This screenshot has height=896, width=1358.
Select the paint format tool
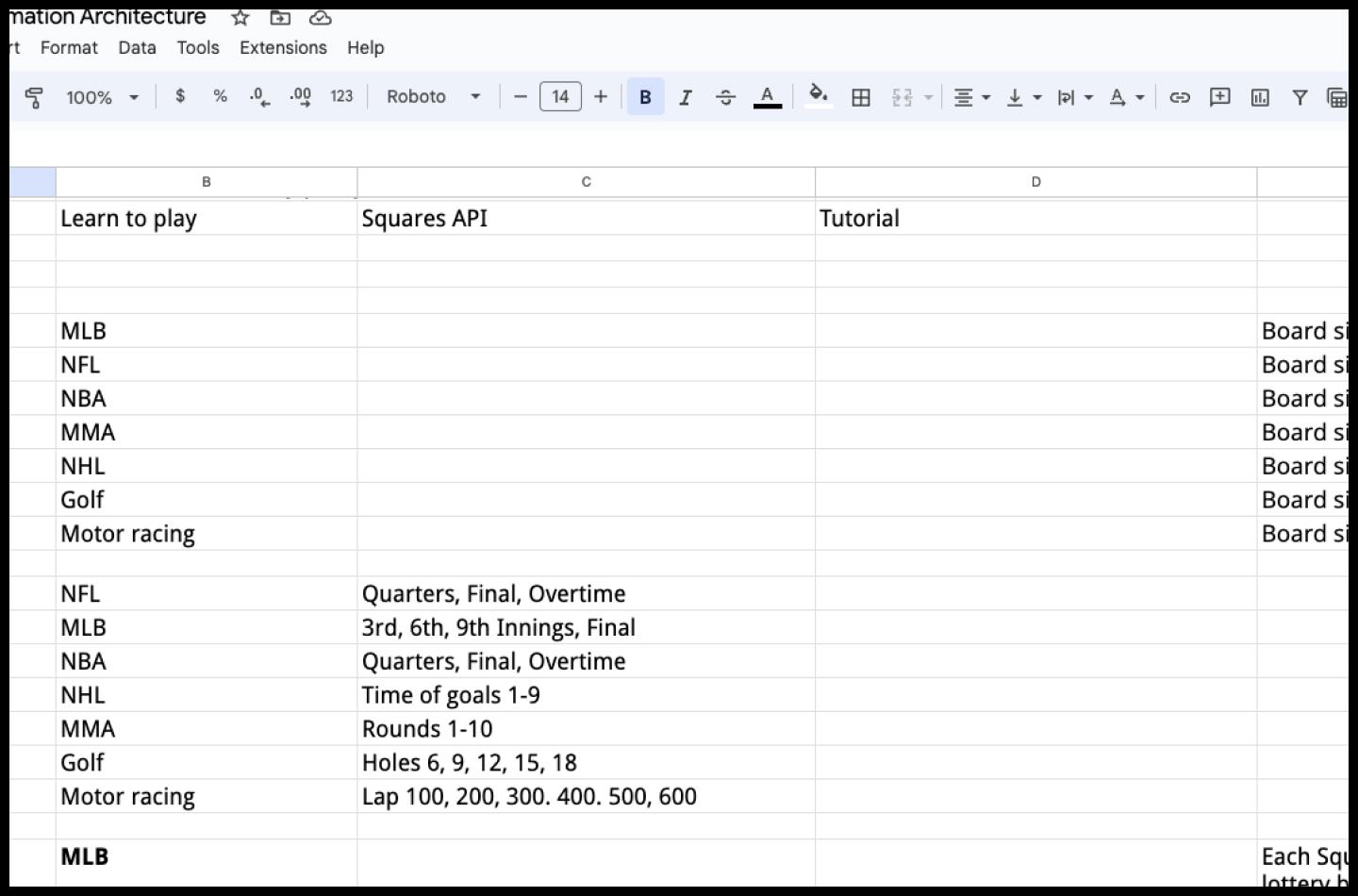click(x=34, y=97)
